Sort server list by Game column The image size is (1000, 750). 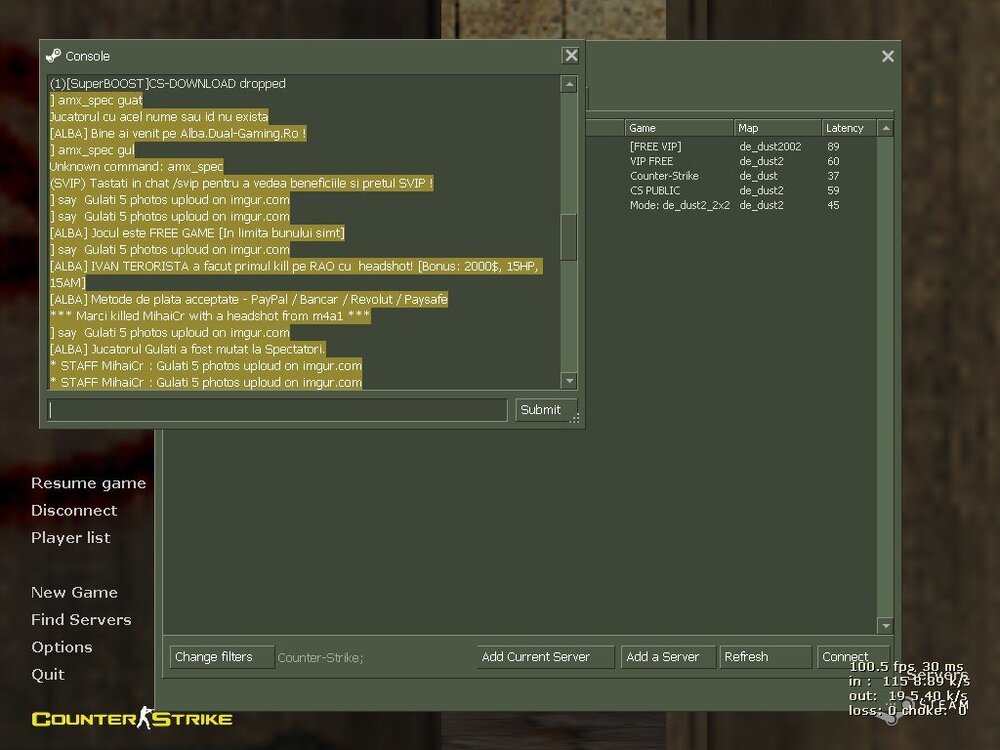(x=678, y=128)
